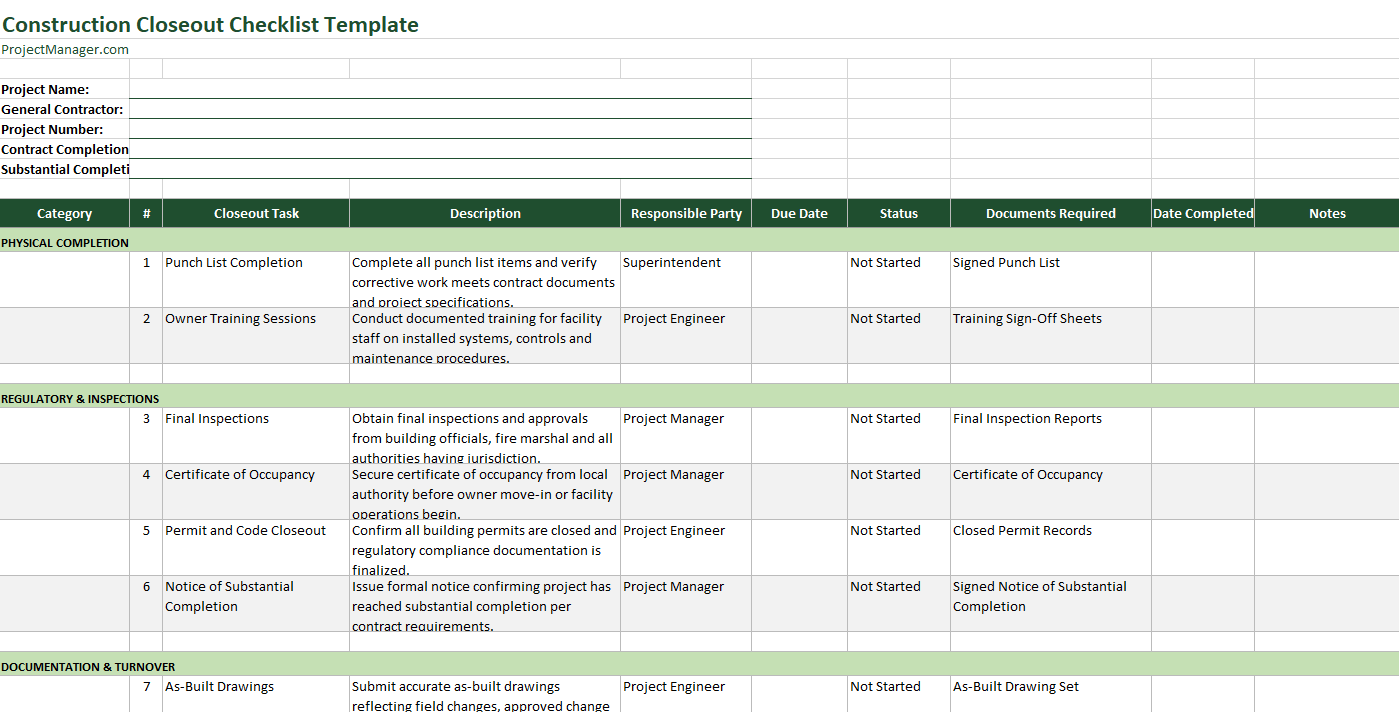Click Not Started status for Certificate of Occupancy row
The image size is (1399, 712).
899,491
